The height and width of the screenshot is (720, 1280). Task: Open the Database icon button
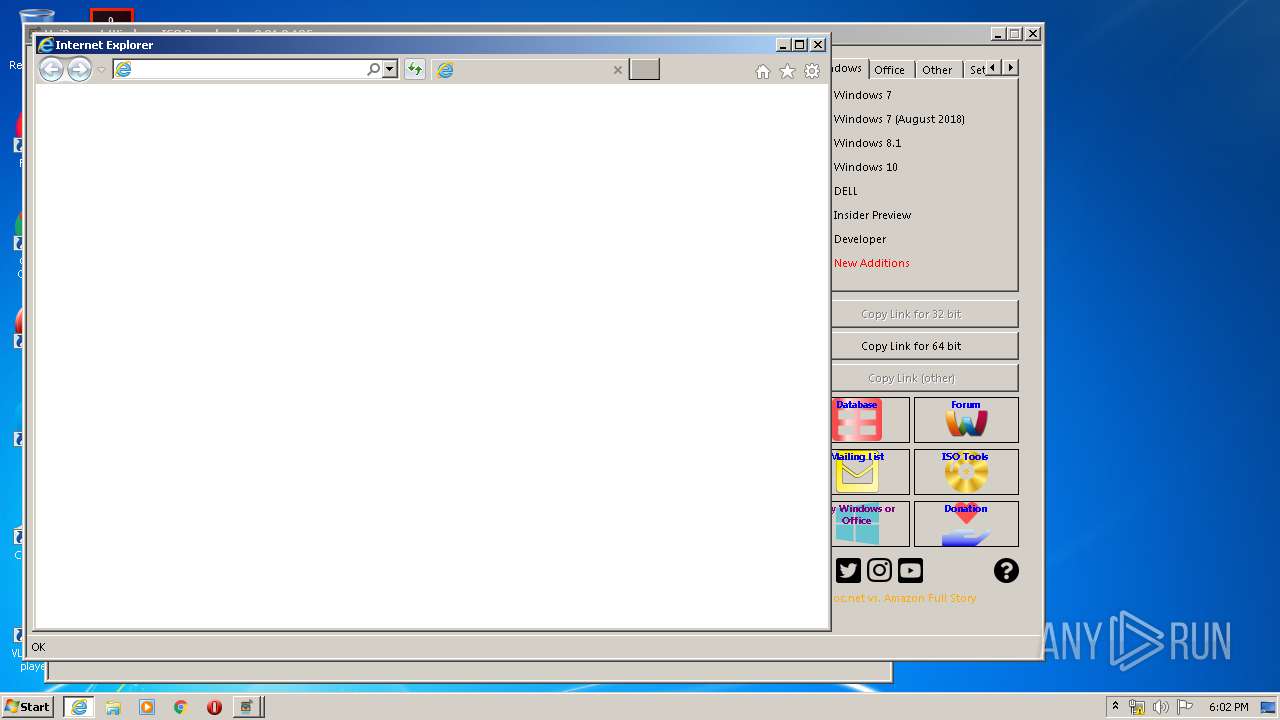(870, 420)
